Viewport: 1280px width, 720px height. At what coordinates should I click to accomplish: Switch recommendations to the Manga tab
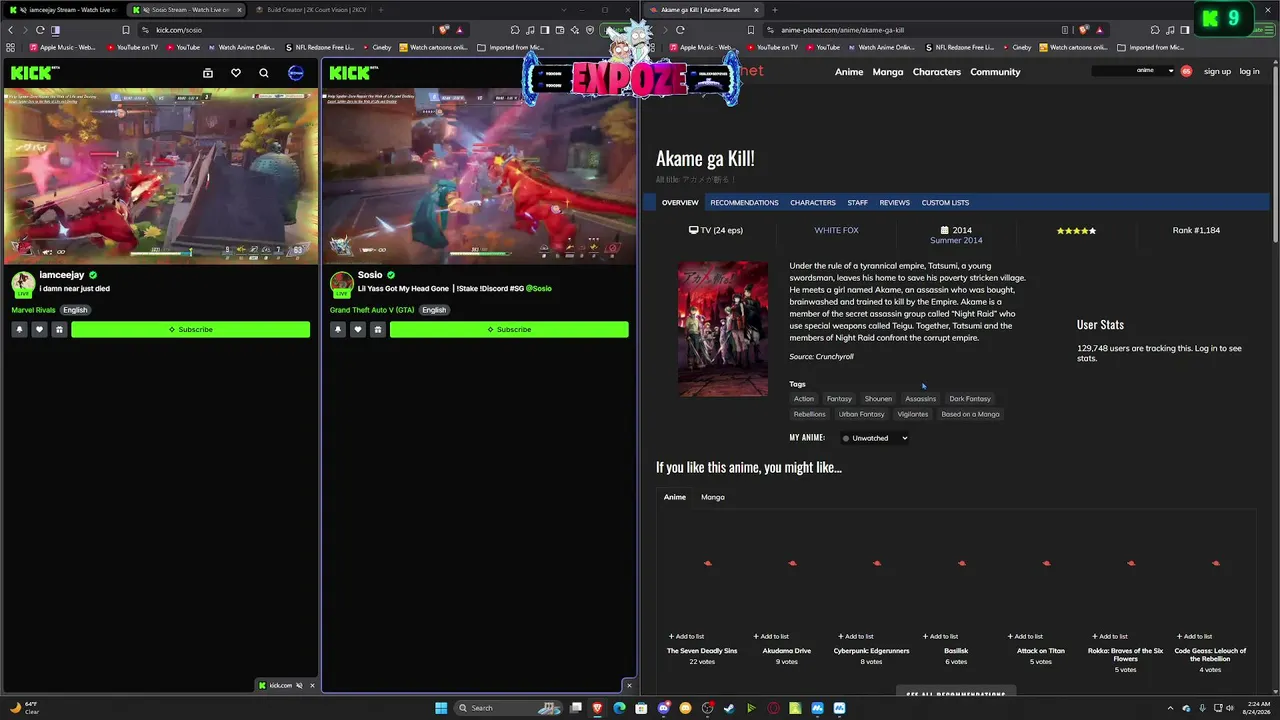(713, 497)
